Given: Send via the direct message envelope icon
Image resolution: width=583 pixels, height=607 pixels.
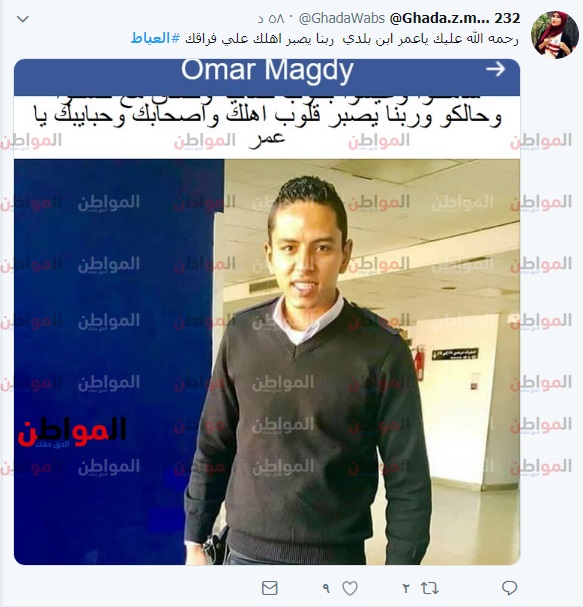Looking at the screenshot, I should click(269, 588).
